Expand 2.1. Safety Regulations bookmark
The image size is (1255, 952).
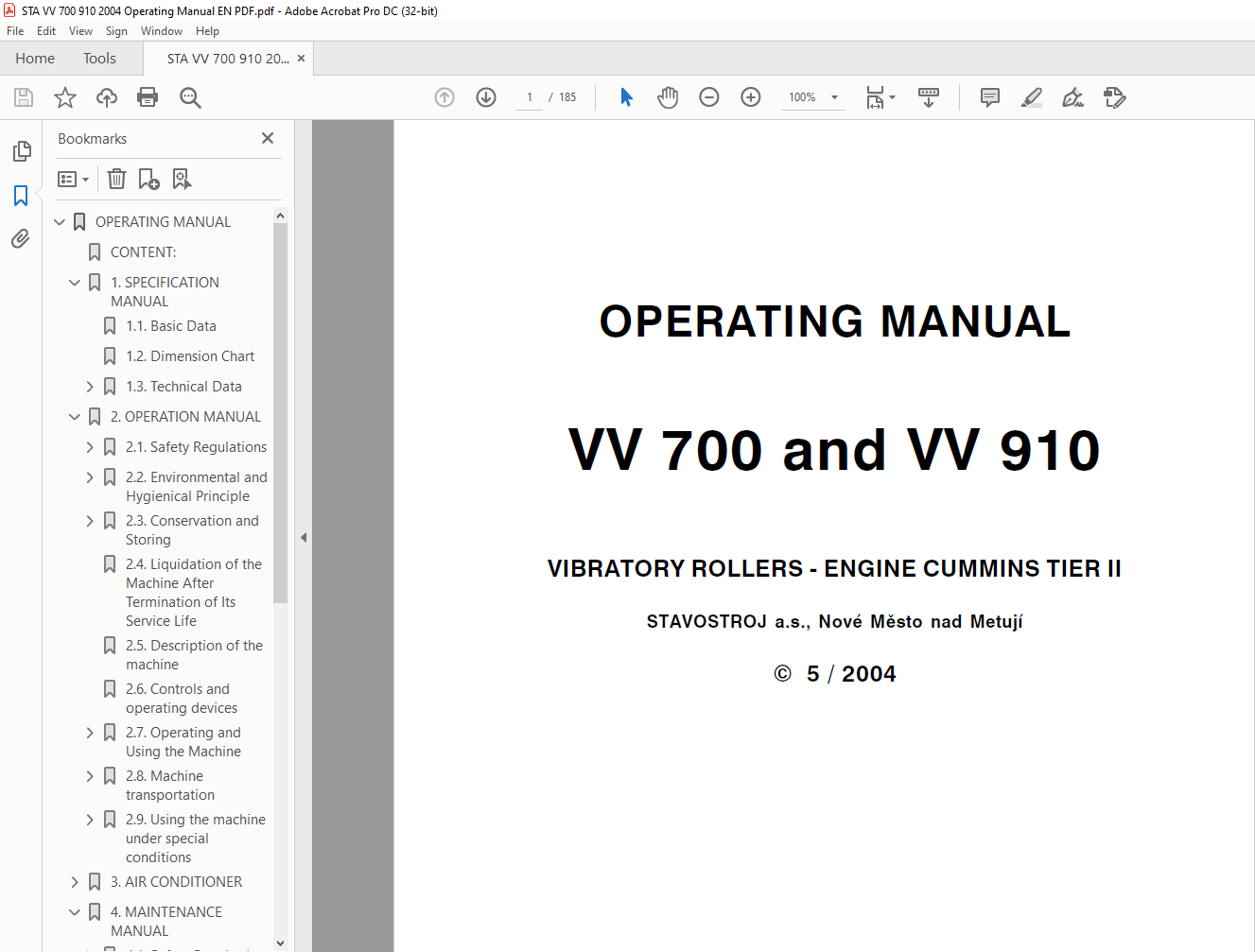tap(90, 447)
